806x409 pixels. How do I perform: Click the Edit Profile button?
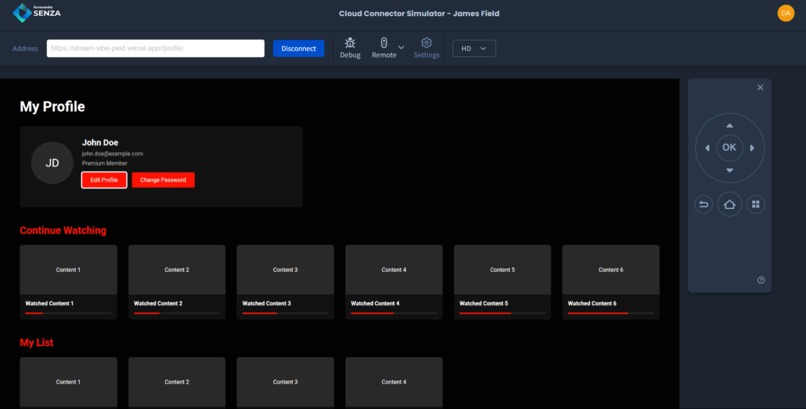click(x=104, y=180)
